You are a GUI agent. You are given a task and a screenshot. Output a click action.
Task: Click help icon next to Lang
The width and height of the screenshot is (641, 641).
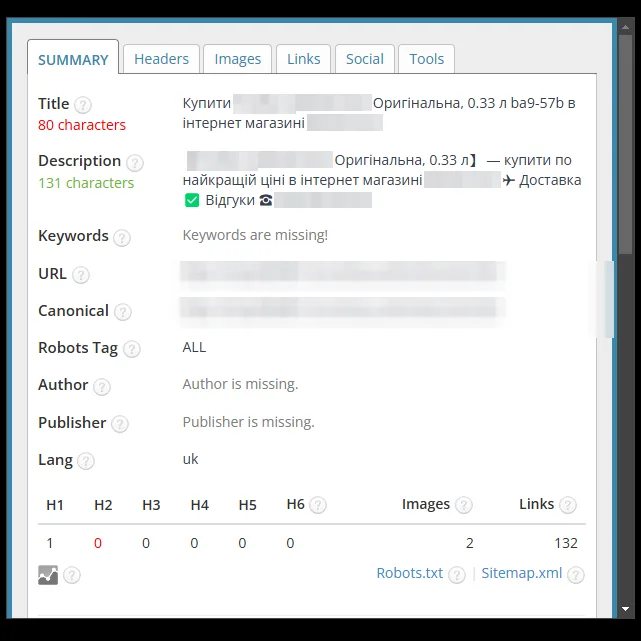(x=86, y=461)
